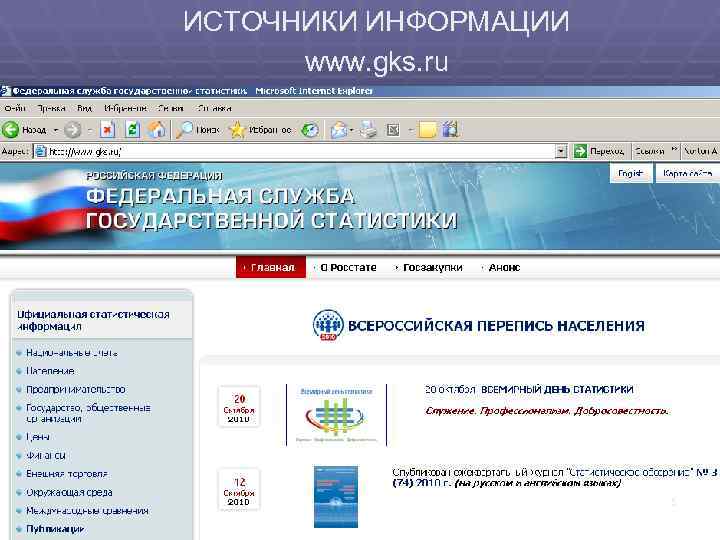Stop page loading with the red X icon

point(107,130)
